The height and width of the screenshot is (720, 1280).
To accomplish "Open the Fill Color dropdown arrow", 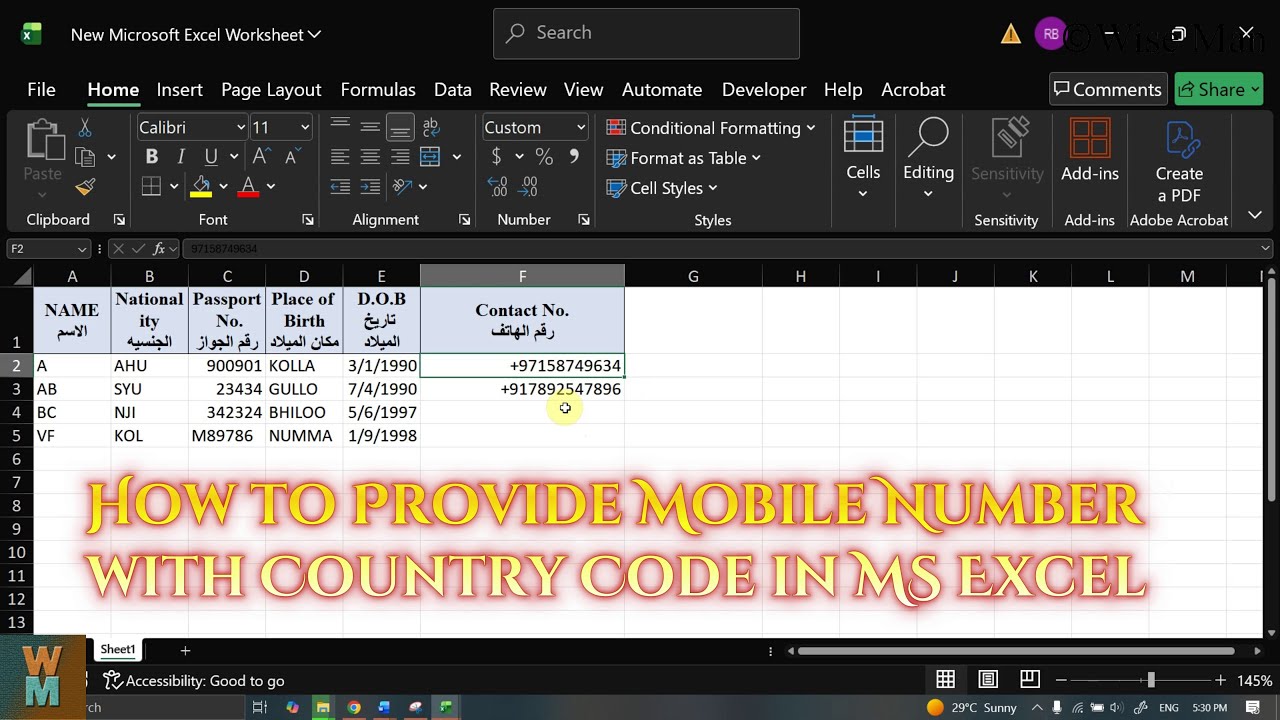I will [x=222, y=186].
